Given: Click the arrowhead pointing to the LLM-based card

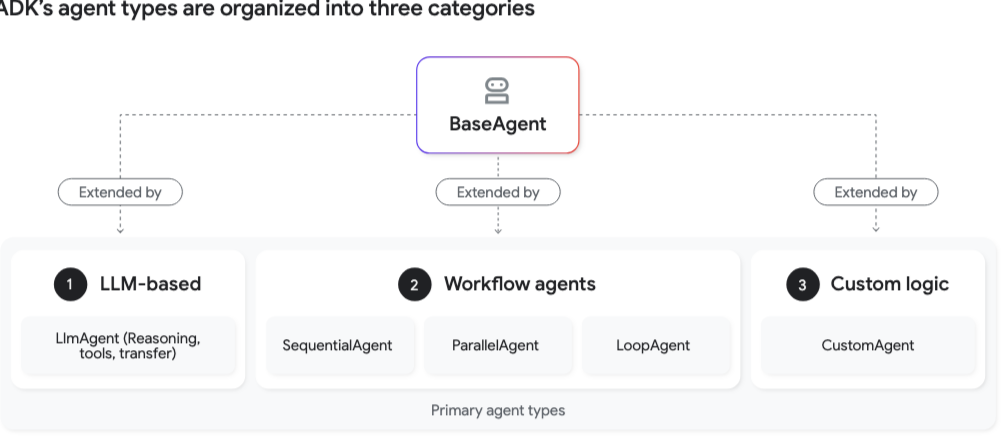Looking at the screenshot, I should [120, 230].
